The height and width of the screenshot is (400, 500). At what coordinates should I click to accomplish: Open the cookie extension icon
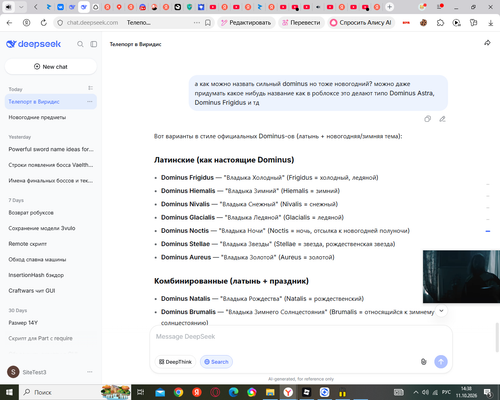[423, 23]
